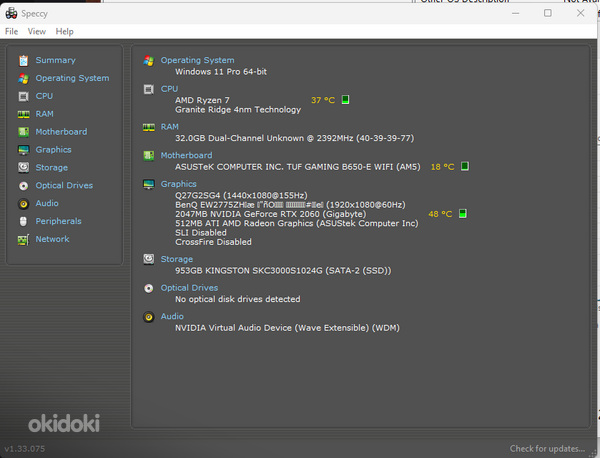This screenshot has width=600, height=458.
Task: Go to CPU section in sidebar
Action: pos(44,96)
